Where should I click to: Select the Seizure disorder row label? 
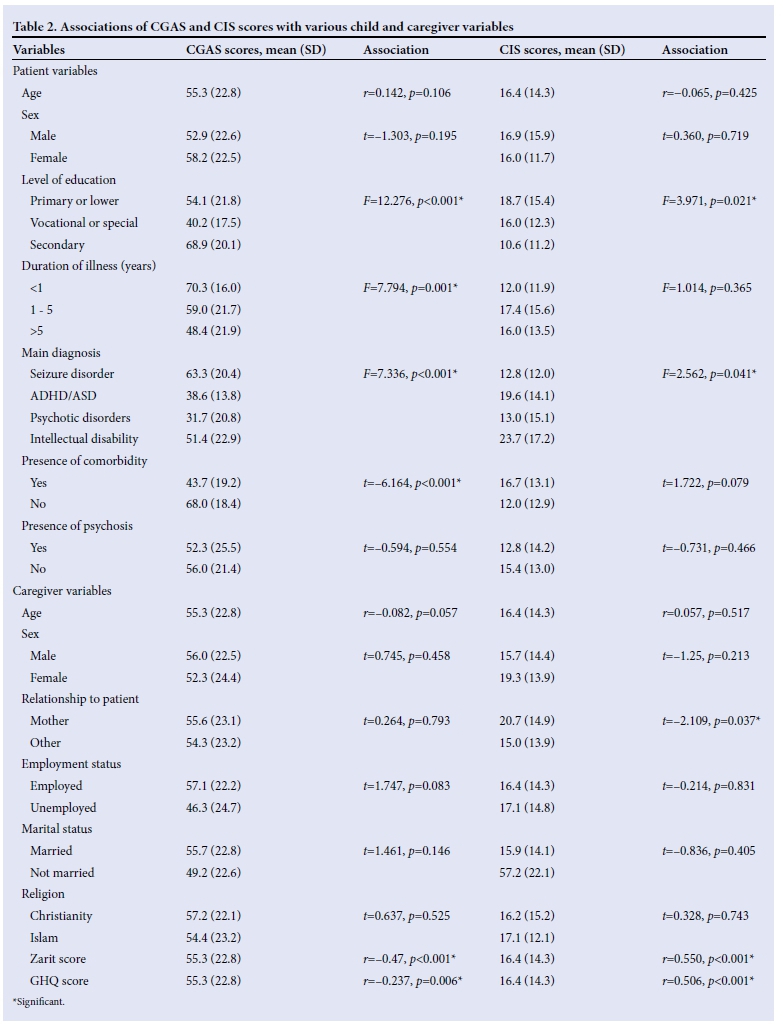(x=72, y=374)
